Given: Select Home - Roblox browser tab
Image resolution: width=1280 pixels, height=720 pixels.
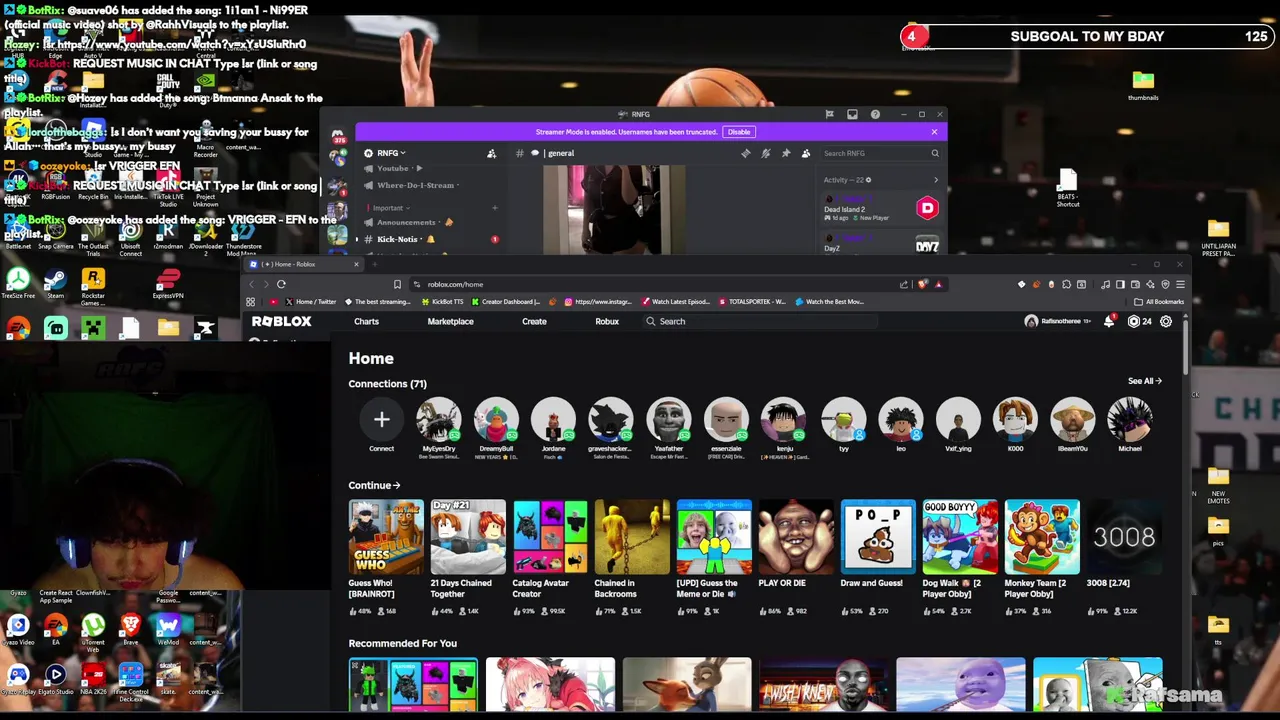Looking at the screenshot, I should (x=304, y=264).
